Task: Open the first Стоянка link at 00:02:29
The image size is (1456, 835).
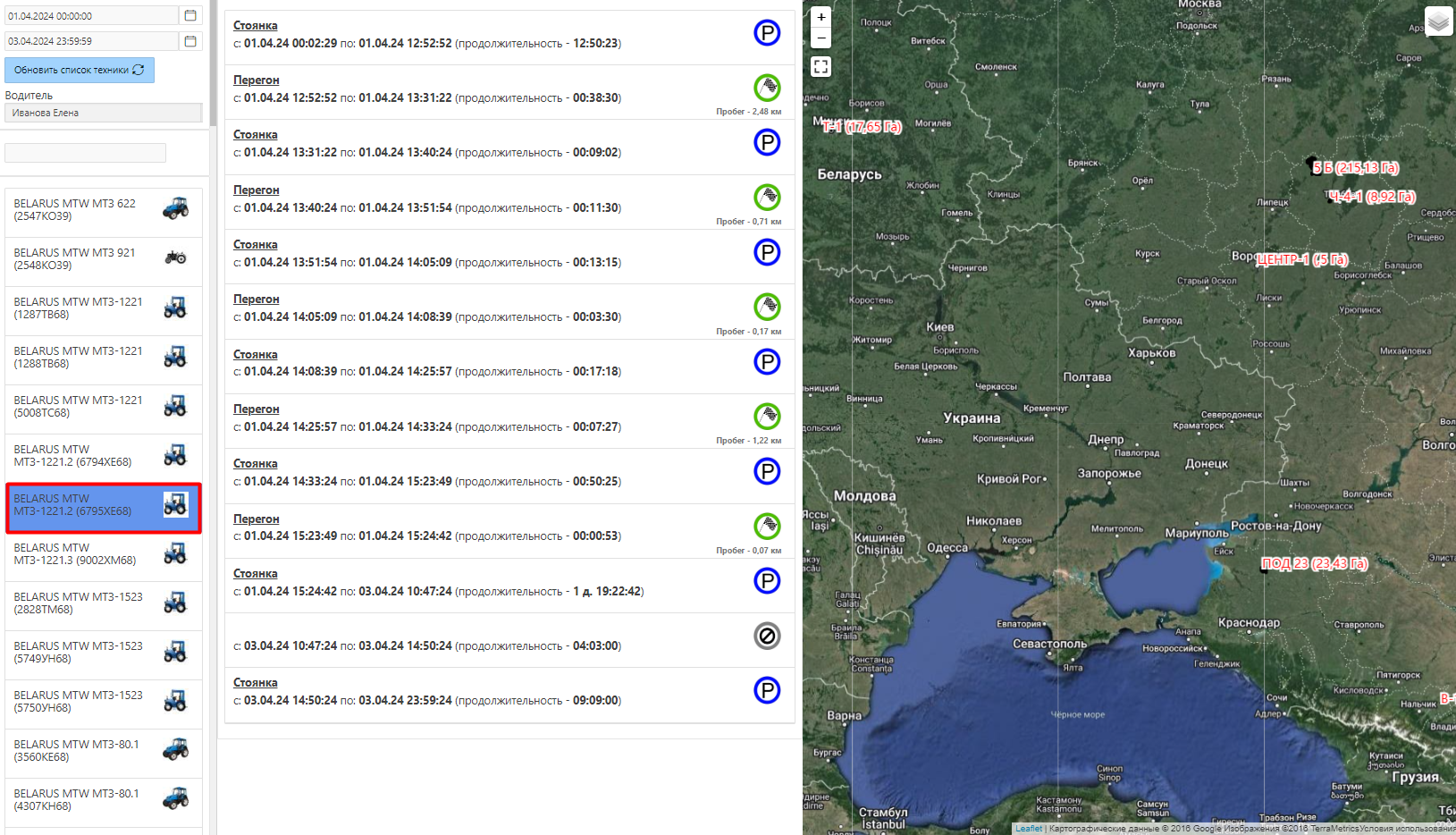Action: 256,26
